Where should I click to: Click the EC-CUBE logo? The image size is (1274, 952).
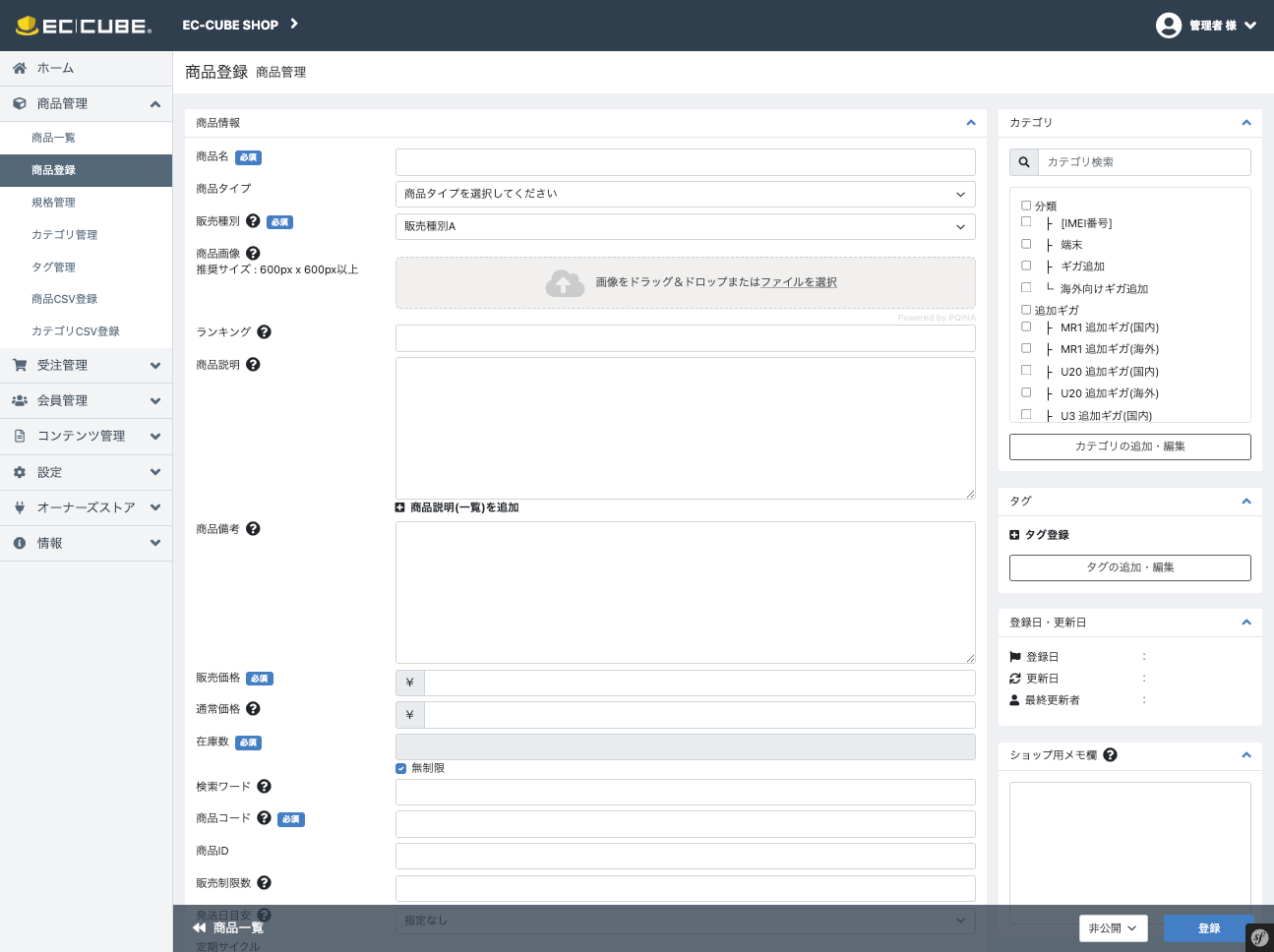tap(84, 26)
